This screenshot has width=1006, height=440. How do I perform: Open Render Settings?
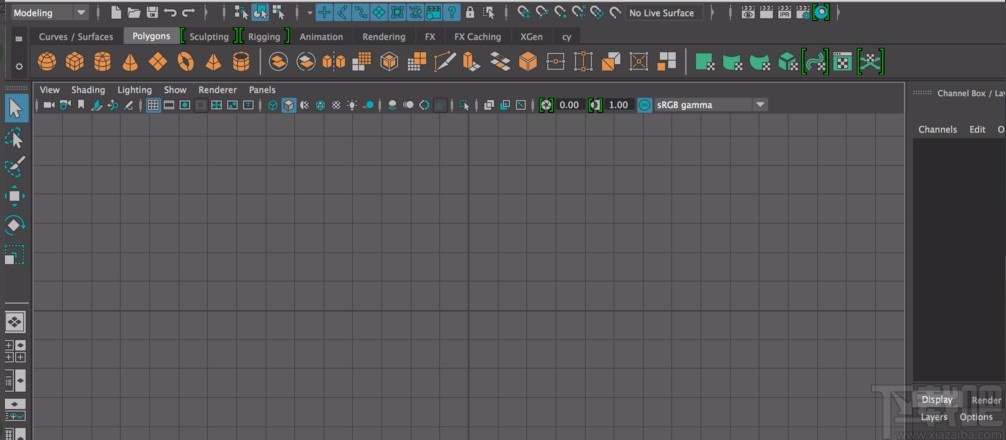click(803, 12)
